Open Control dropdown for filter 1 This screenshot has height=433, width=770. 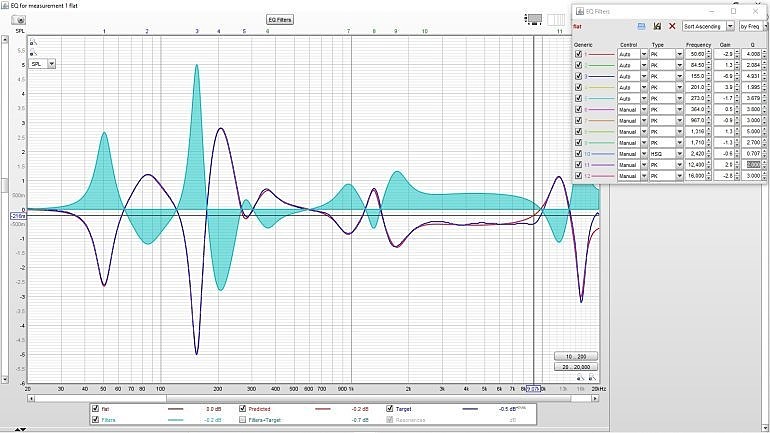tap(632, 54)
